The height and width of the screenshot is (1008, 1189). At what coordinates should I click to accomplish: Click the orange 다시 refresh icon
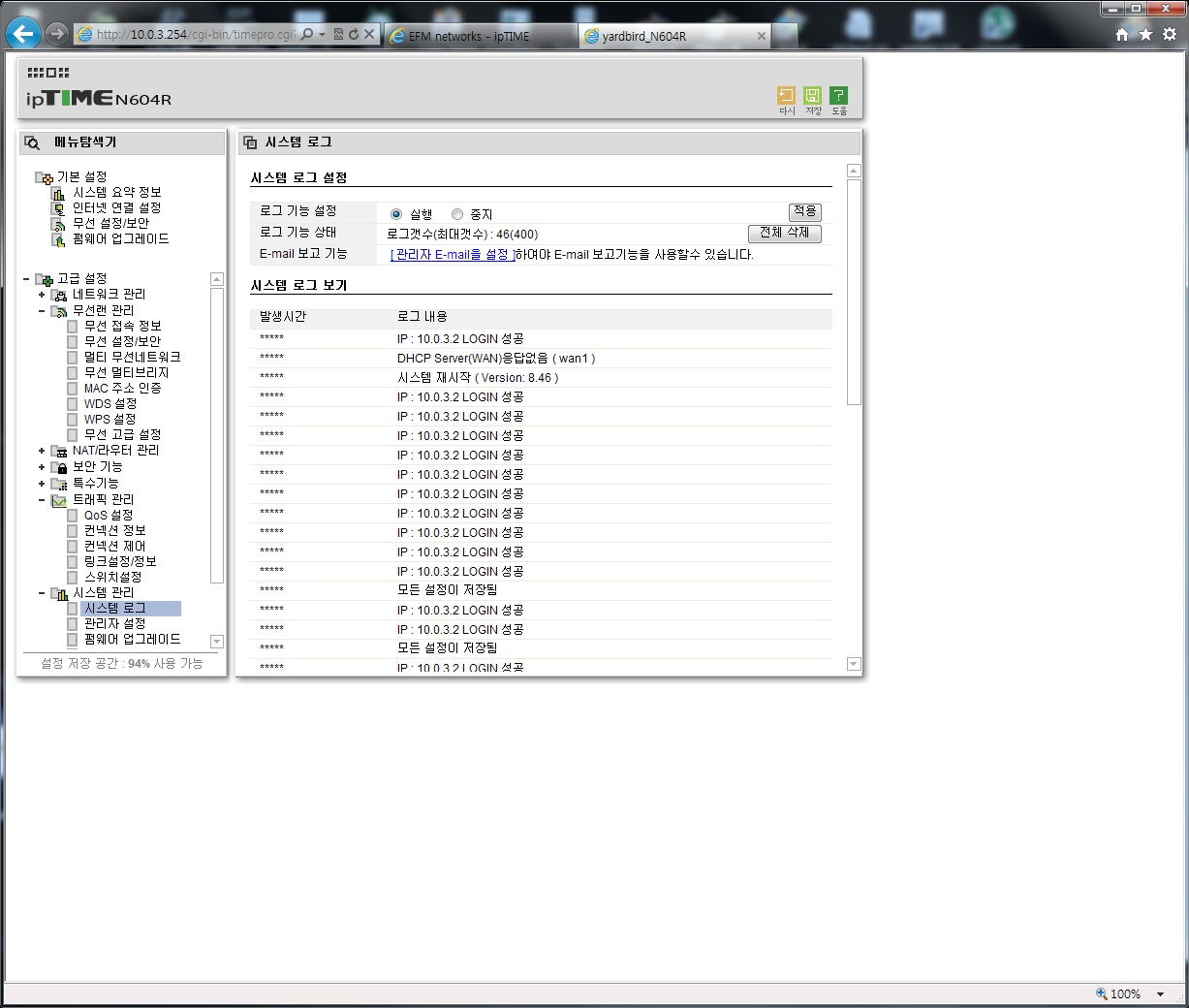(x=786, y=95)
